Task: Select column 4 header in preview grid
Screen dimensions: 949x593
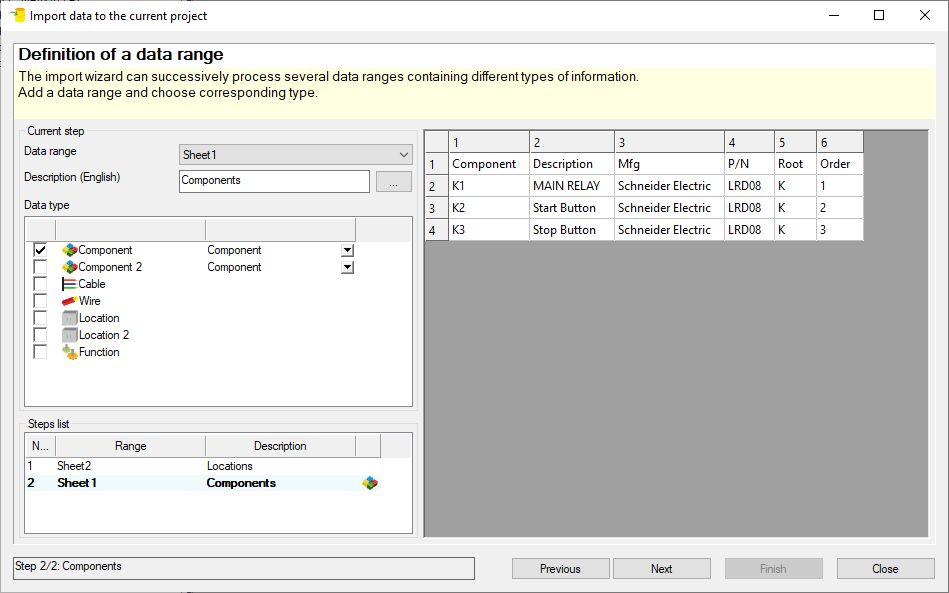Action: click(749, 142)
